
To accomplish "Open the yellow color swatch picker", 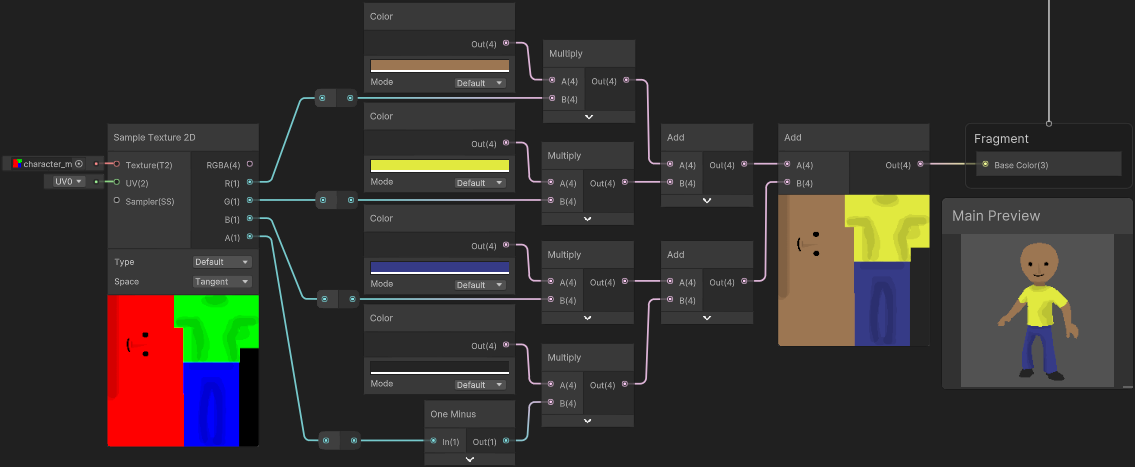I will pyautogui.click(x=439, y=165).
